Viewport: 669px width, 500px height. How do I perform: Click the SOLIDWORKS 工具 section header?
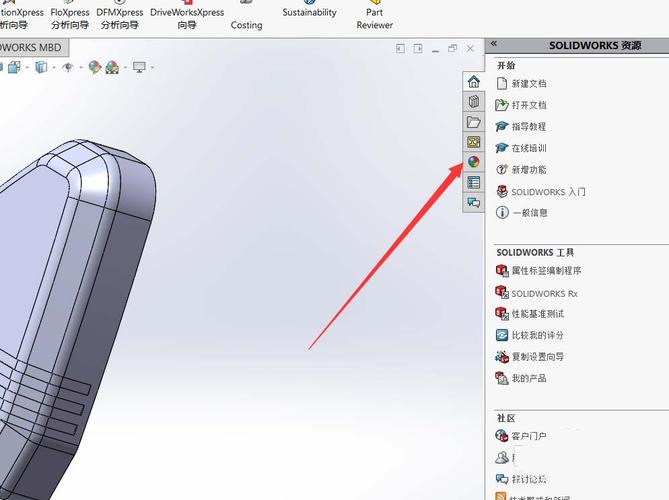535,253
